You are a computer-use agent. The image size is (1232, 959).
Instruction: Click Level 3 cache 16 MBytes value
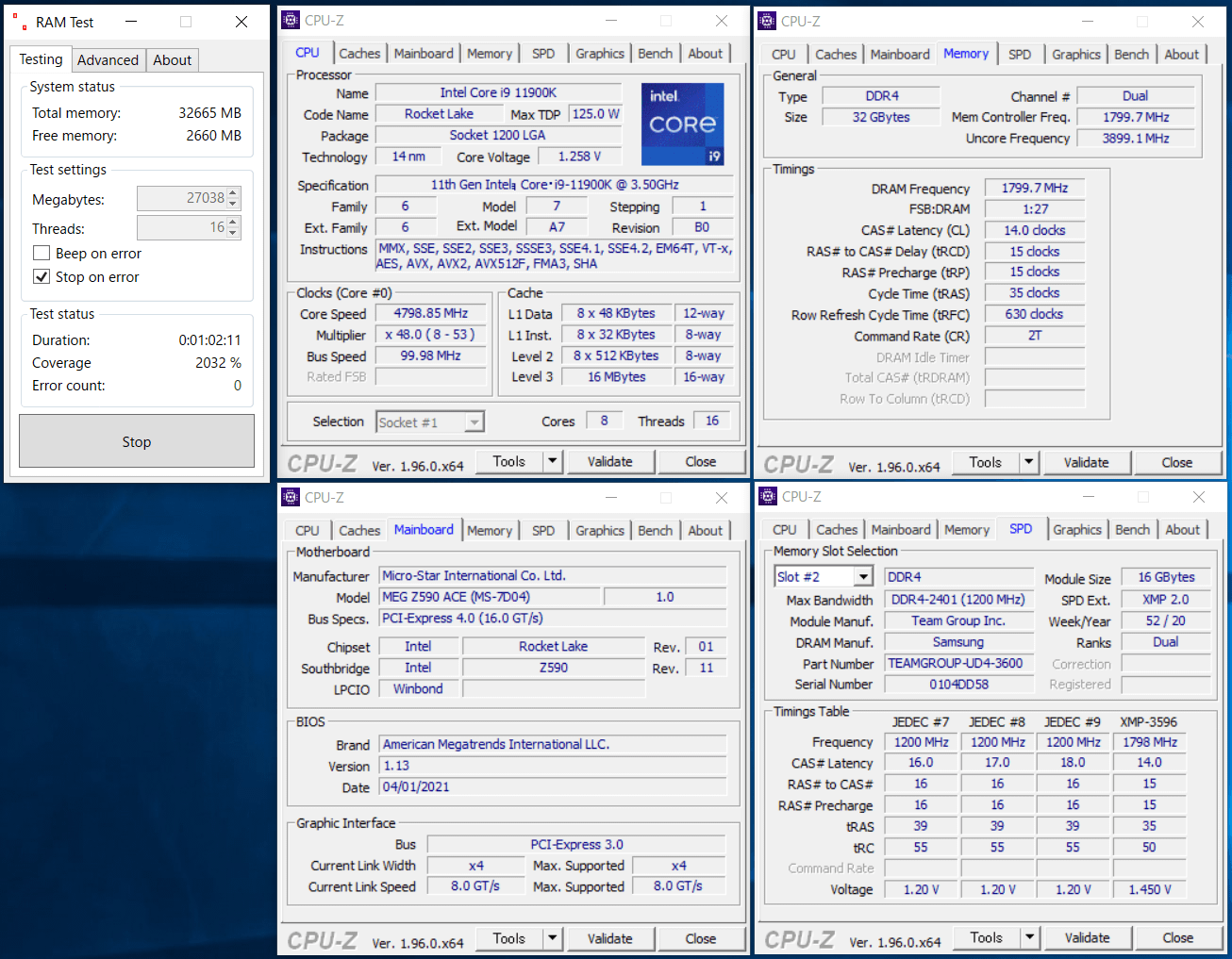pos(617,376)
